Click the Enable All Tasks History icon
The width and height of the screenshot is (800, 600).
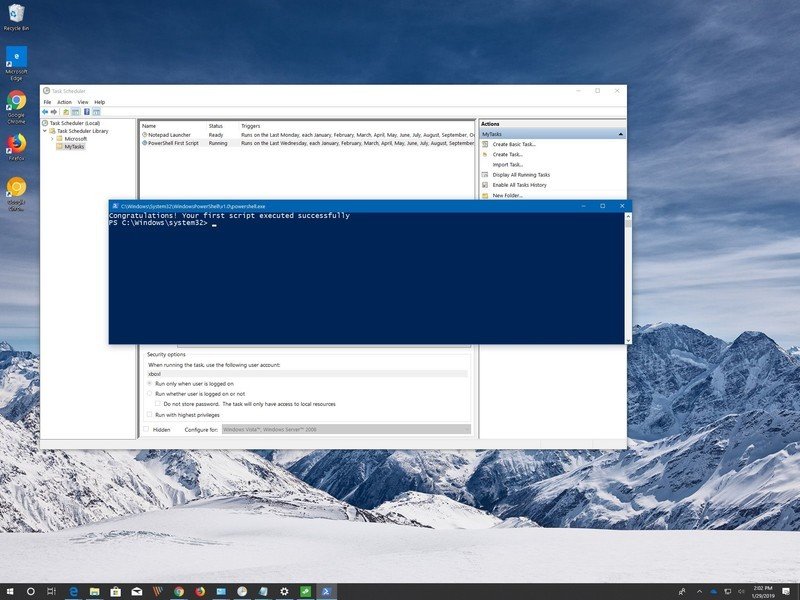[x=486, y=185]
